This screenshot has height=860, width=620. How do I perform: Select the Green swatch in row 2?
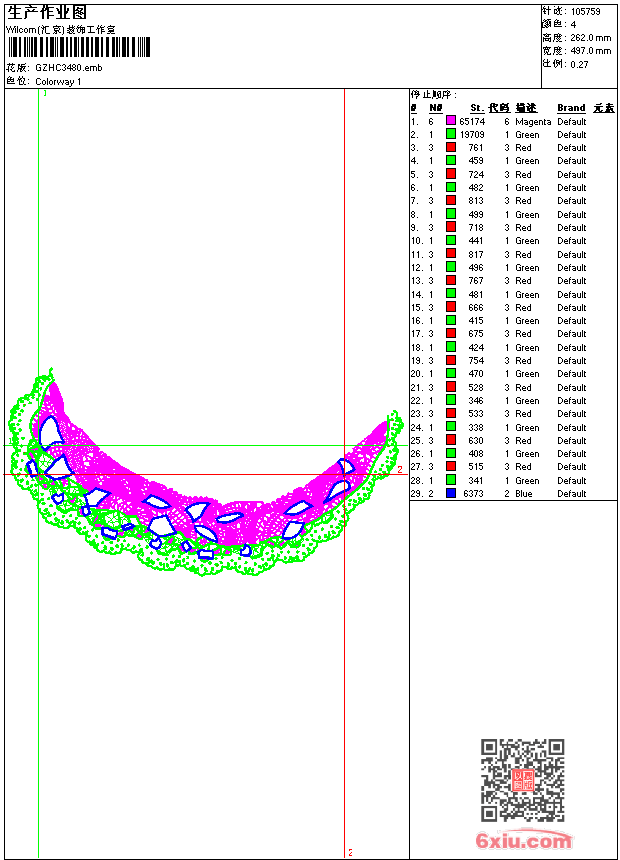[451, 134]
